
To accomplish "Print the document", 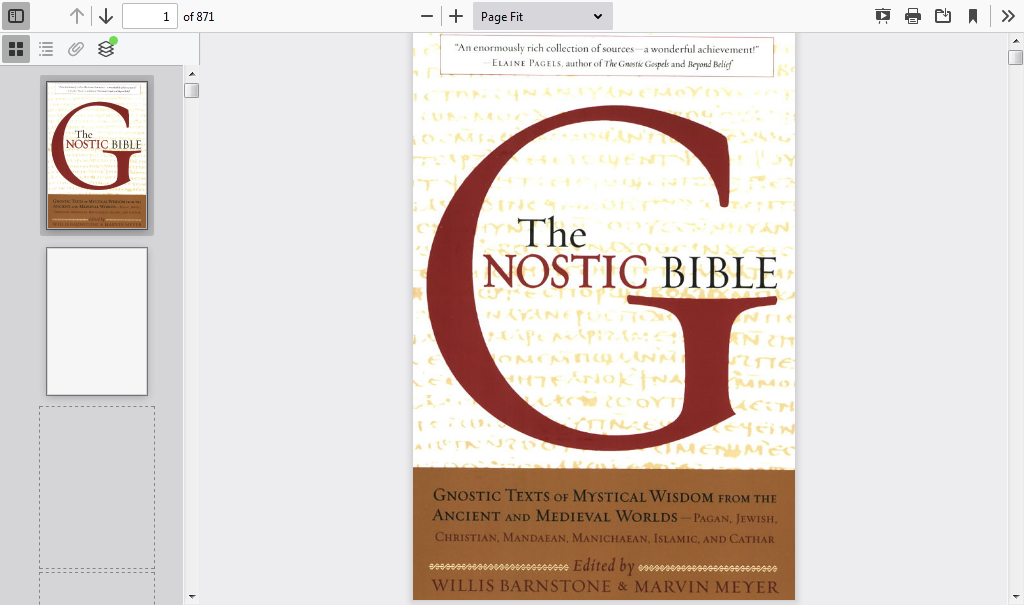I will point(913,16).
